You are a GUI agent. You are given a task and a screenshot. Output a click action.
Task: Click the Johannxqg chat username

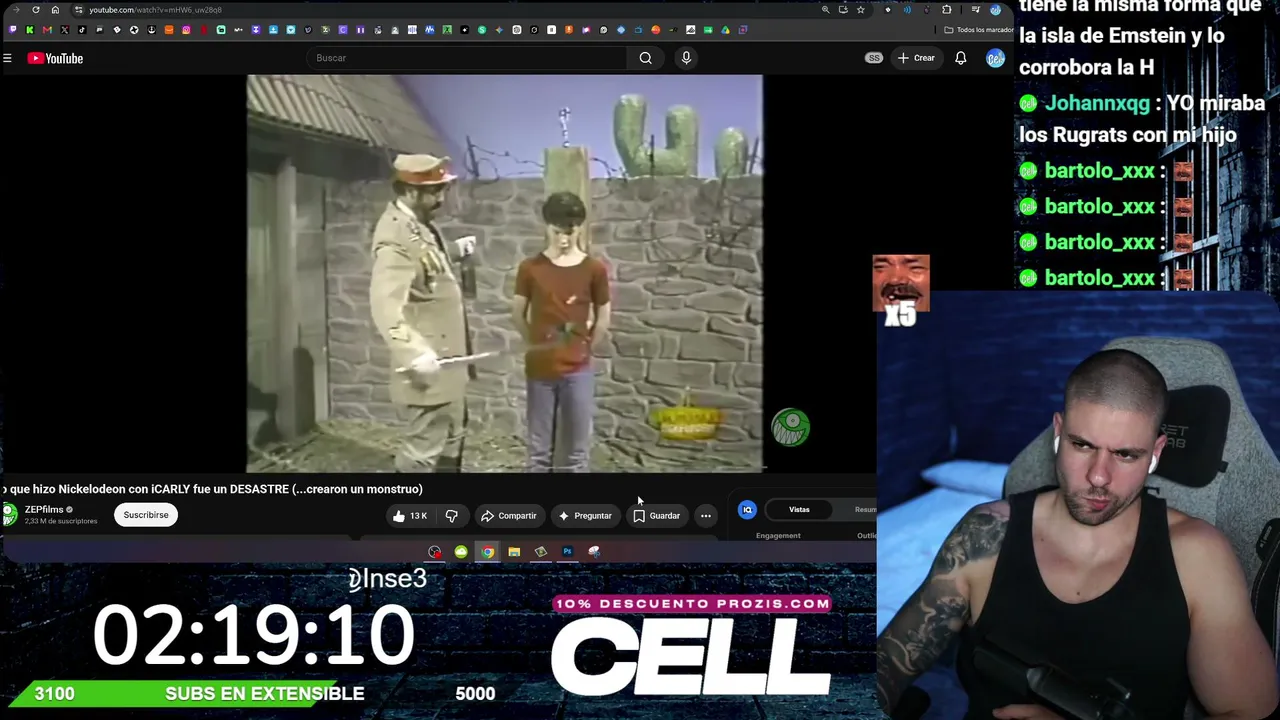click(1097, 103)
